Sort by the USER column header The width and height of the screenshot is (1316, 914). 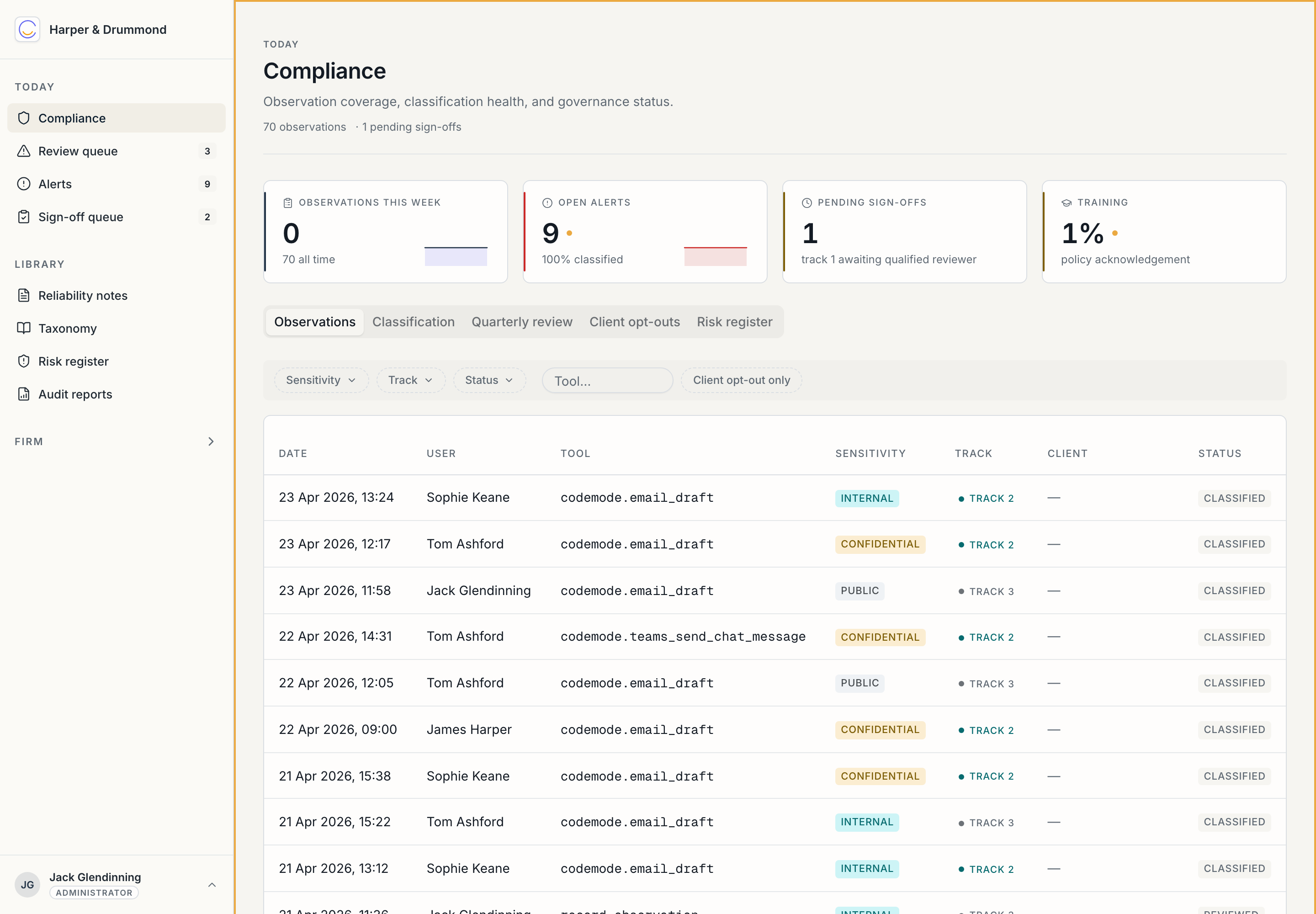(x=441, y=453)
